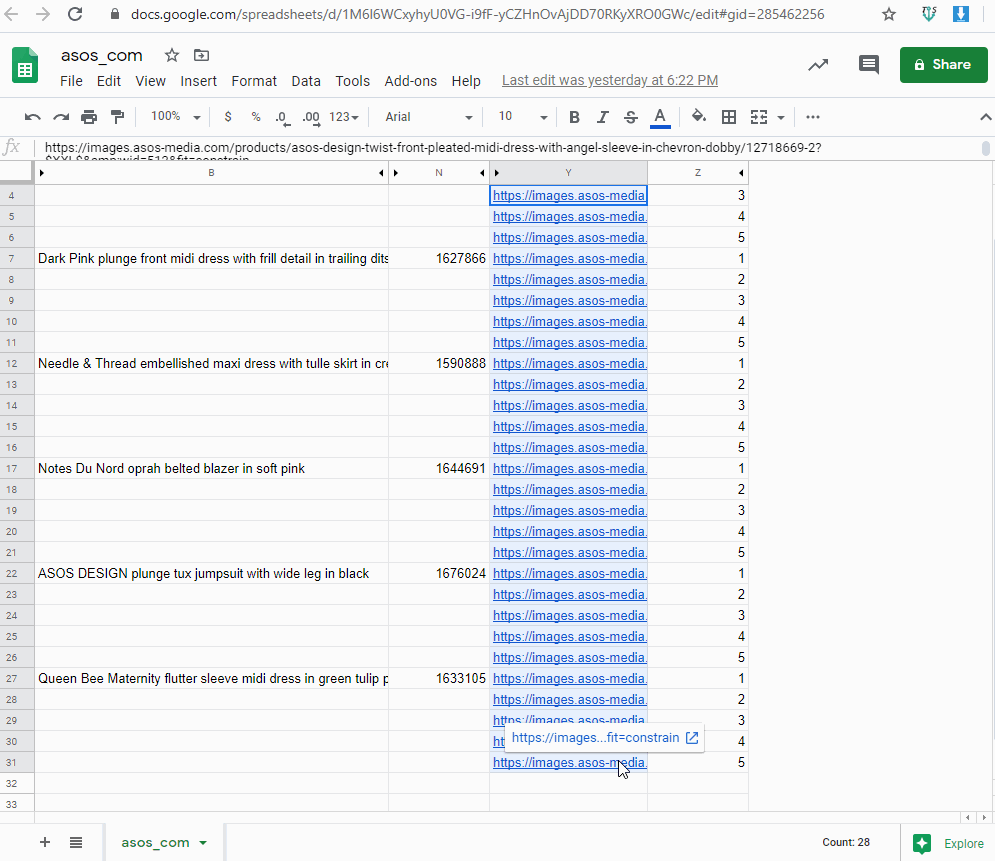Toggle italic formatting

(602, 117)
